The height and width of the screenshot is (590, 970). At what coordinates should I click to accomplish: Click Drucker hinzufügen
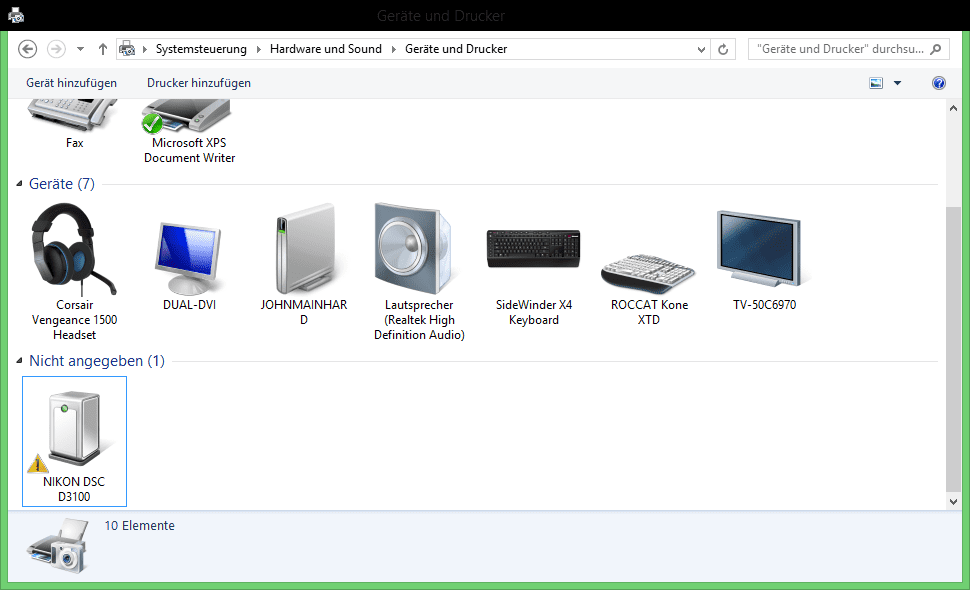199,83
